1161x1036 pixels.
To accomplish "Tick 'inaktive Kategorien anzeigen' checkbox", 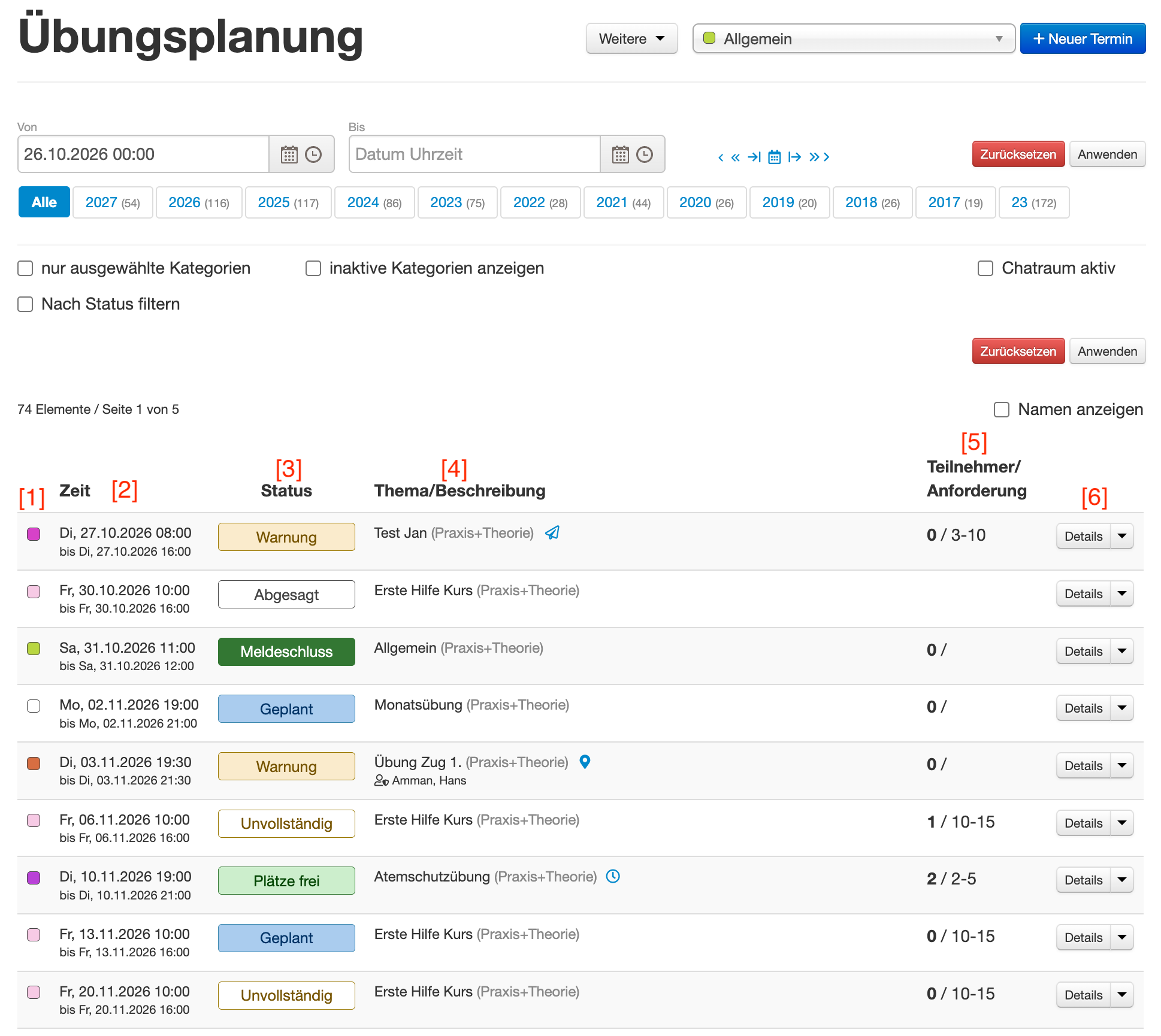I will 313,268.
